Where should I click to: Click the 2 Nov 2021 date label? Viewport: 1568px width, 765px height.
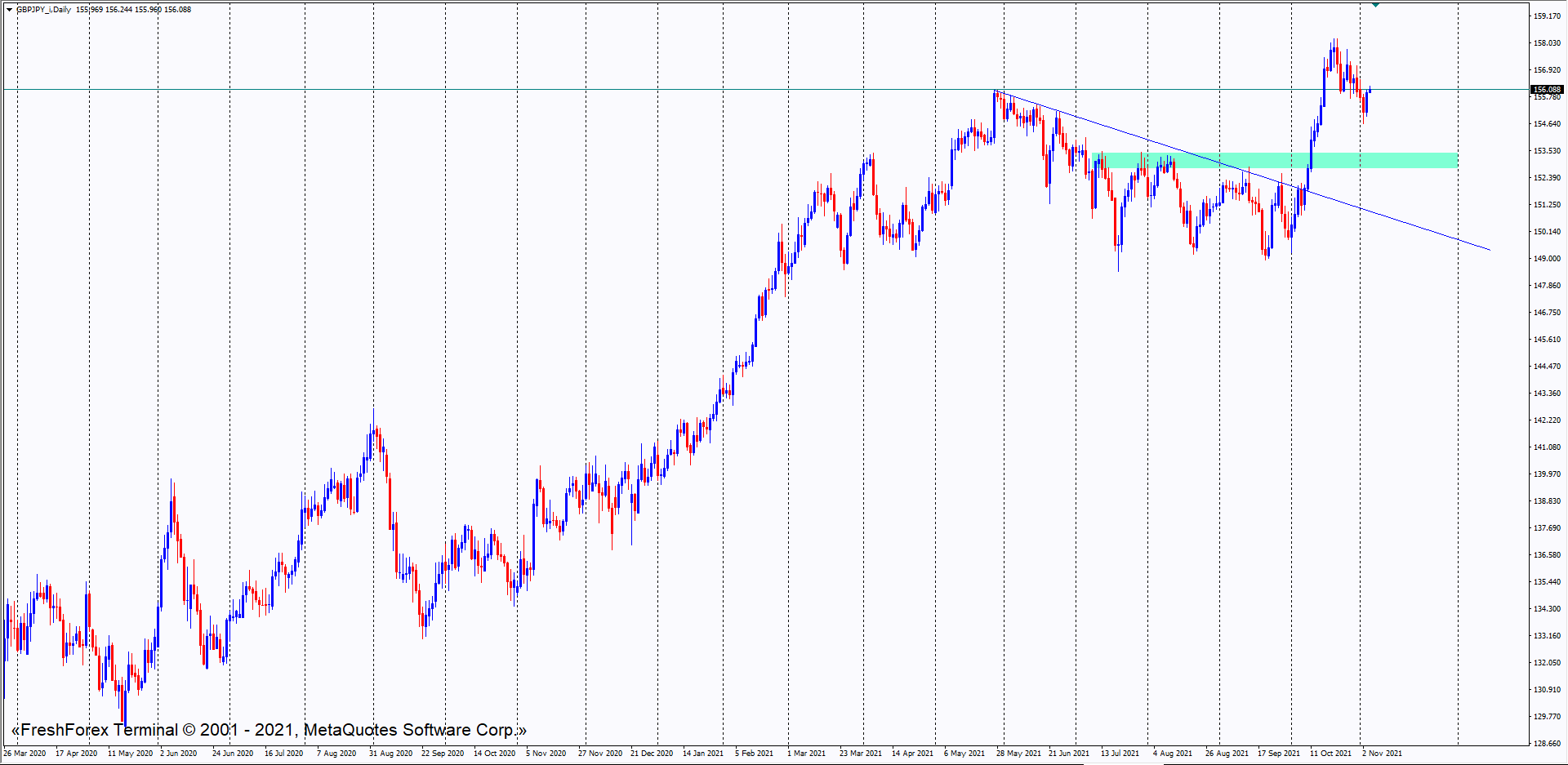click(x=1382, y=754)
